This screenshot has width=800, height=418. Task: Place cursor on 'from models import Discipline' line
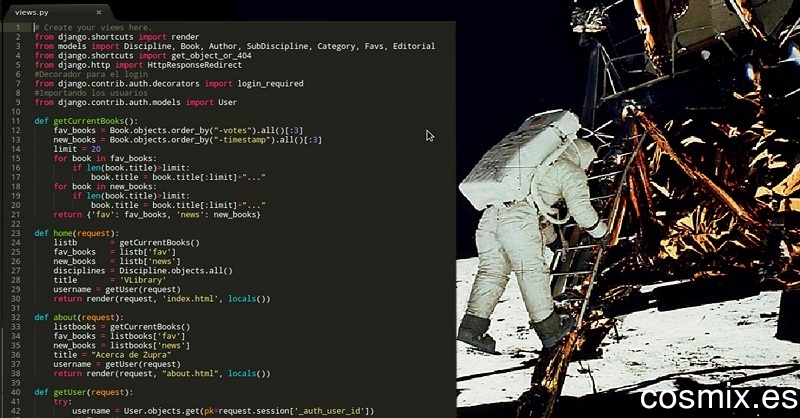pos(235,46)
